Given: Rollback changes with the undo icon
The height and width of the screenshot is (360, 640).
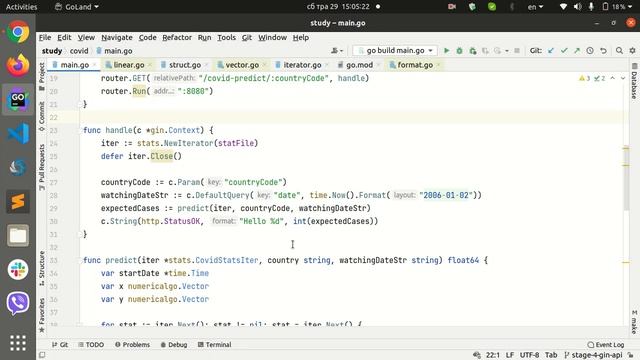Looking at the screenshot, I should point(603,51).
